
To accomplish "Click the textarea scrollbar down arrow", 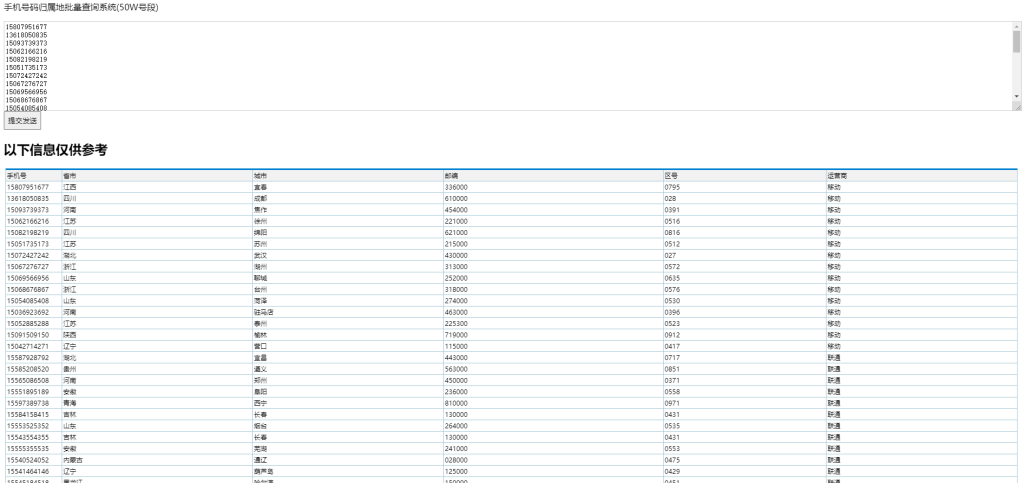I will (1016, 97).
